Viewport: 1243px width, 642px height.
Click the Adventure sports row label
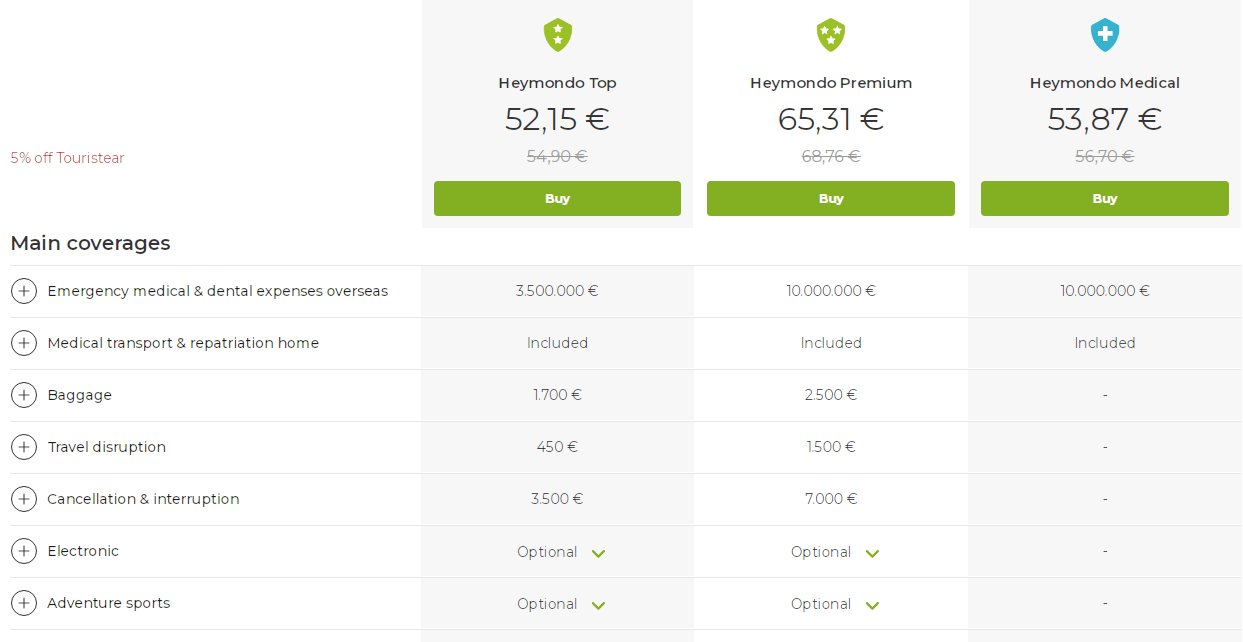(x=109, y=603)
